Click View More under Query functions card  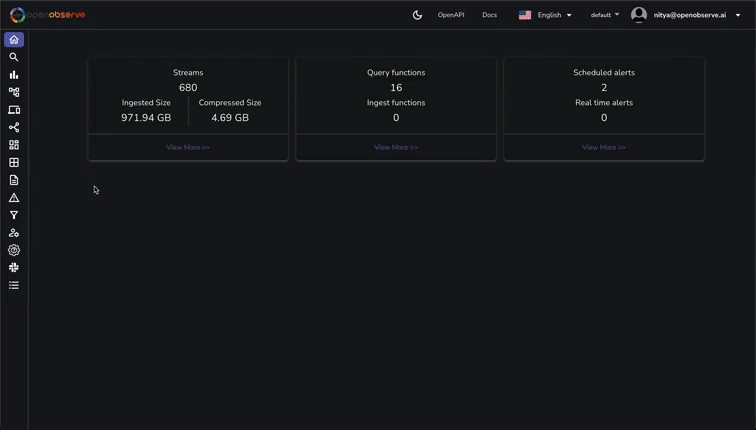396,148
